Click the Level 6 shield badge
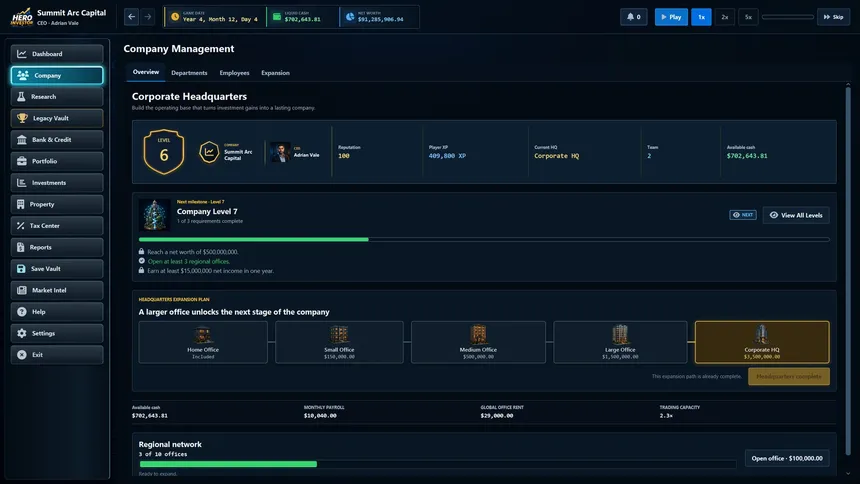This screenshot has height=484, width=860. (x=163, y=152)
